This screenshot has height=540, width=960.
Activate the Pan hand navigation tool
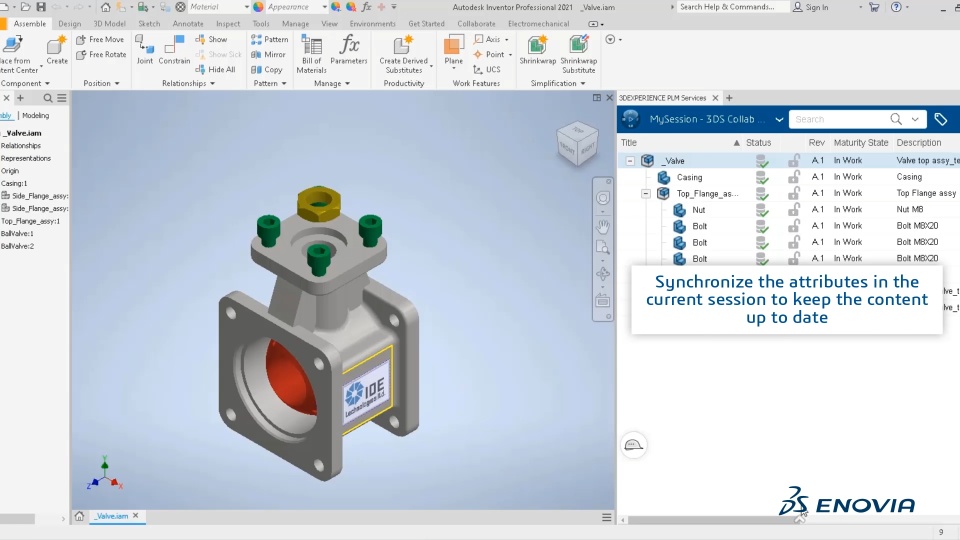pos(603,227)
